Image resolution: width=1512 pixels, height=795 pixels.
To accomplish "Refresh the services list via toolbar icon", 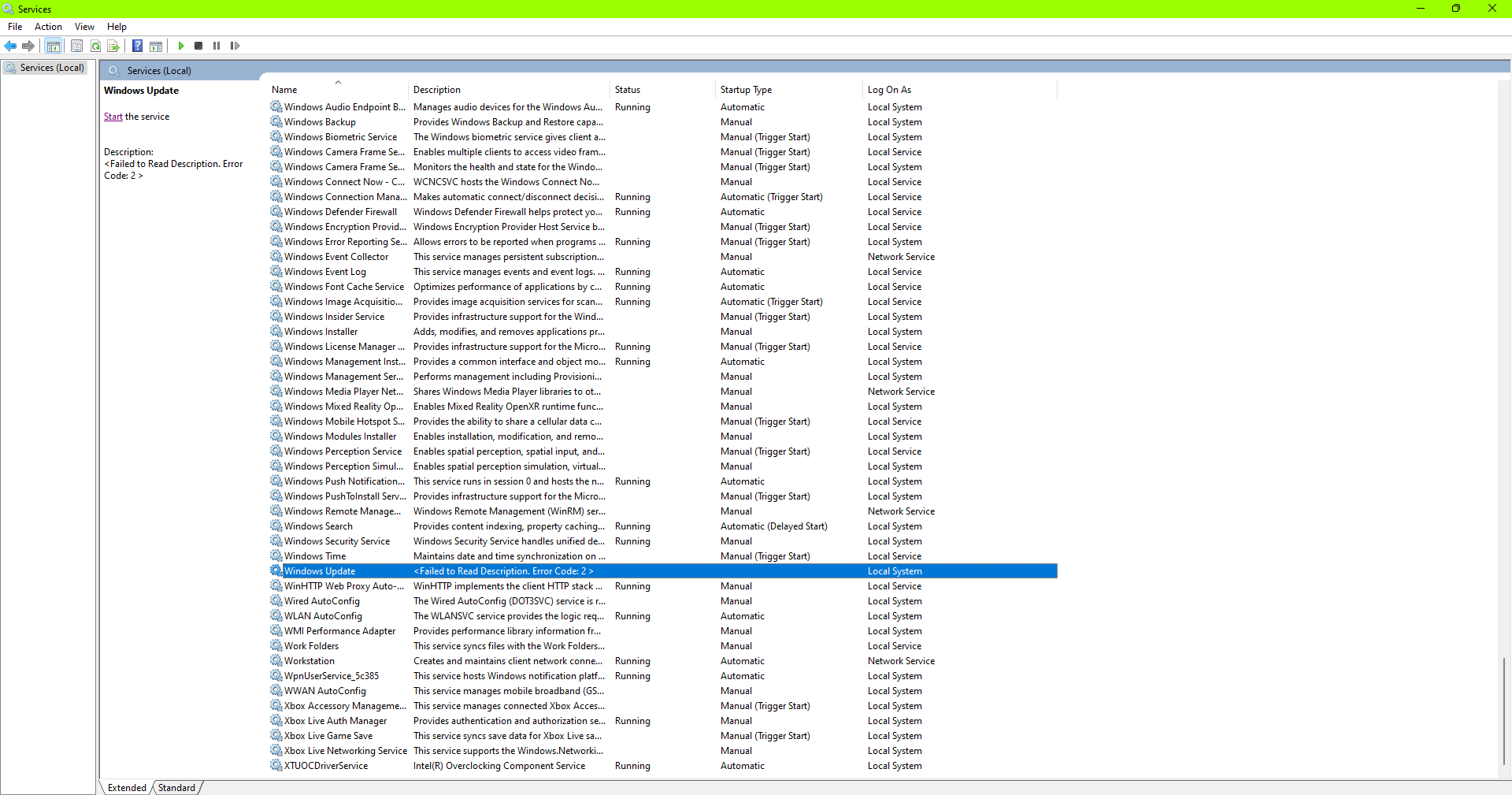I will (x=95, y=46).
